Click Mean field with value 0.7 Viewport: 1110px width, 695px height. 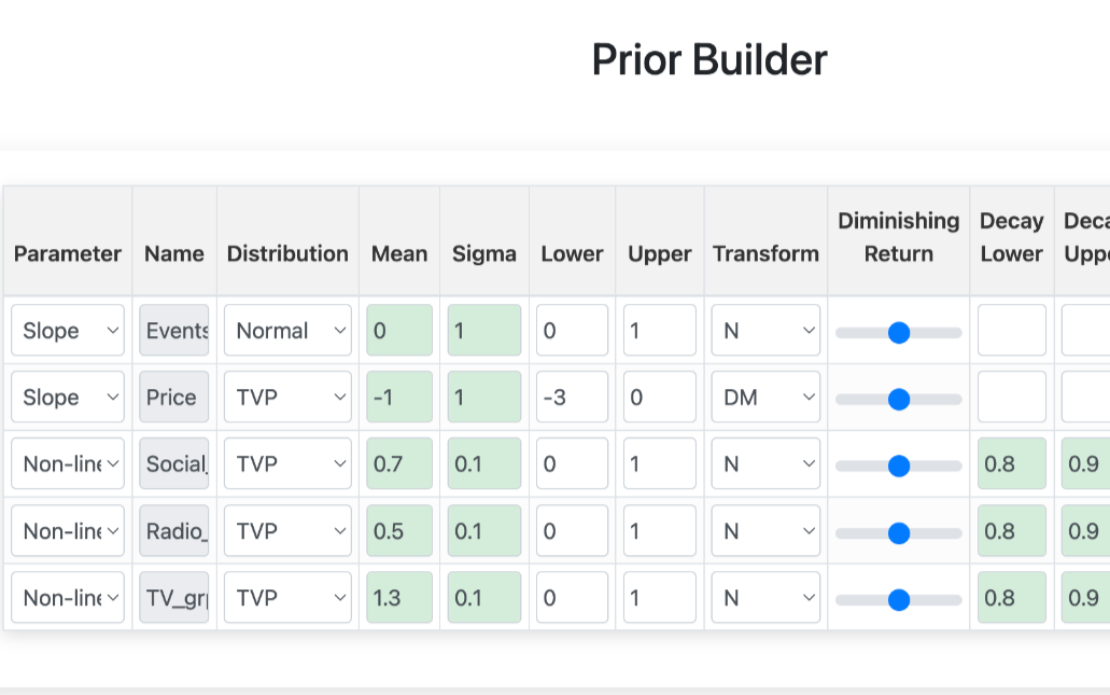(x=399, y=464)
